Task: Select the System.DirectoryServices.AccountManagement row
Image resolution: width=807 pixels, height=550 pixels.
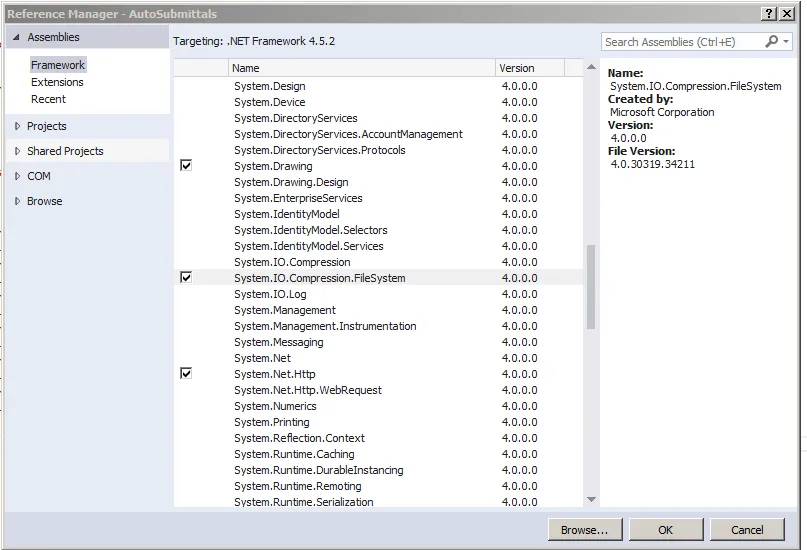Action: click(378, 134)
